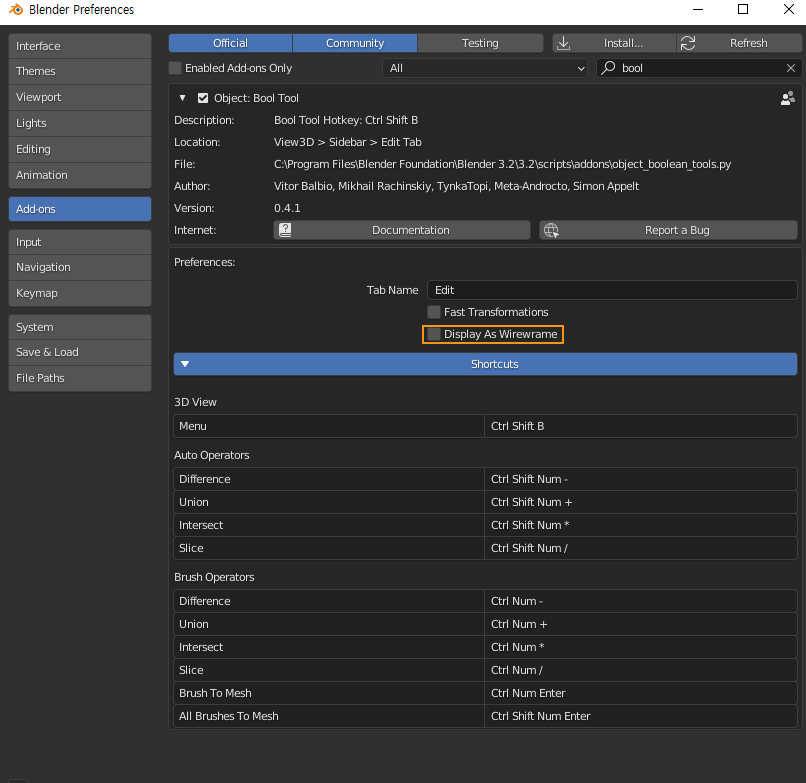Viewport: 806px width, 783px height.
Task: Click the Blender logo in title bar
Action: point(16,9)
